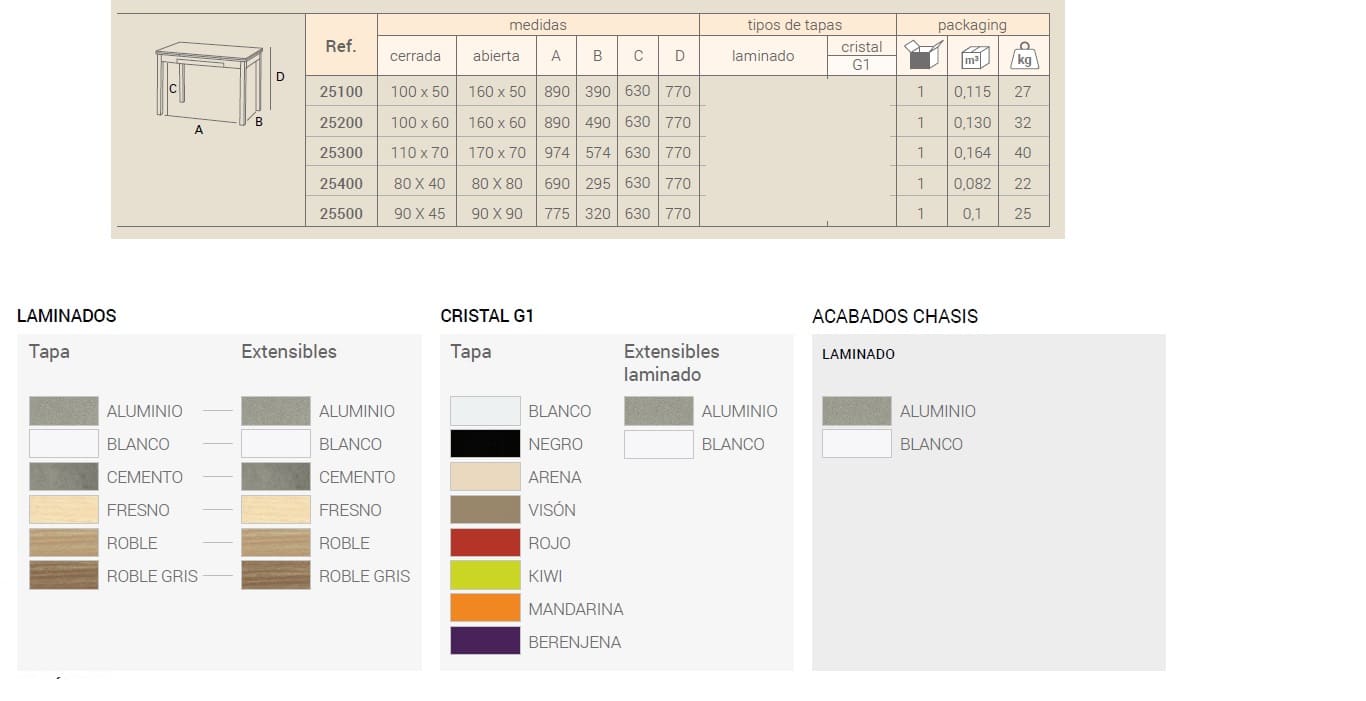The image size is (1366, 701).
Task: Click reference number 25100
Action: click(341, 91)
